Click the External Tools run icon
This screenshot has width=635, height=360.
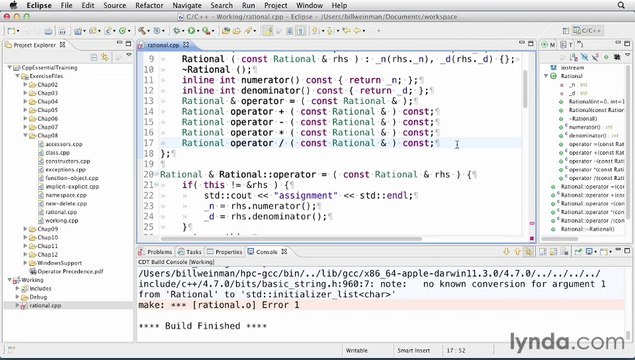(206, 31)
